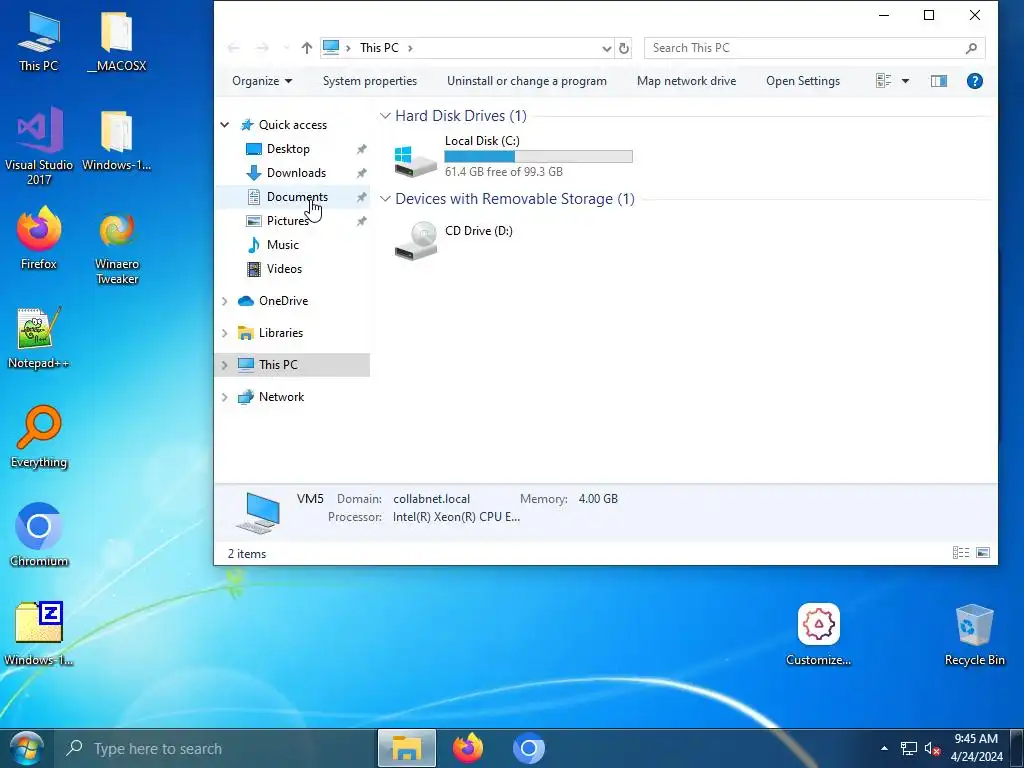Open Downloads in Quick access
This screenshot has height=768, width=1024.
click(x=296, y=173)
